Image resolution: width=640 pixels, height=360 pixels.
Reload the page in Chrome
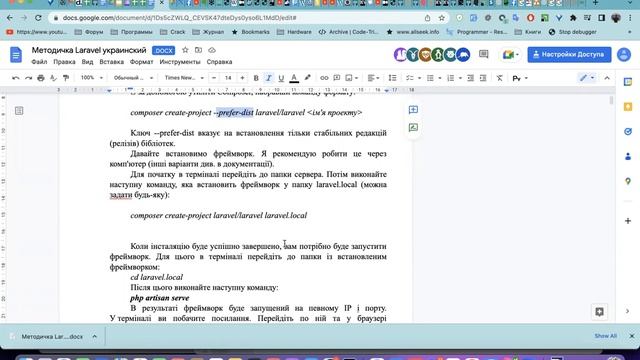(x=38, y=18)
